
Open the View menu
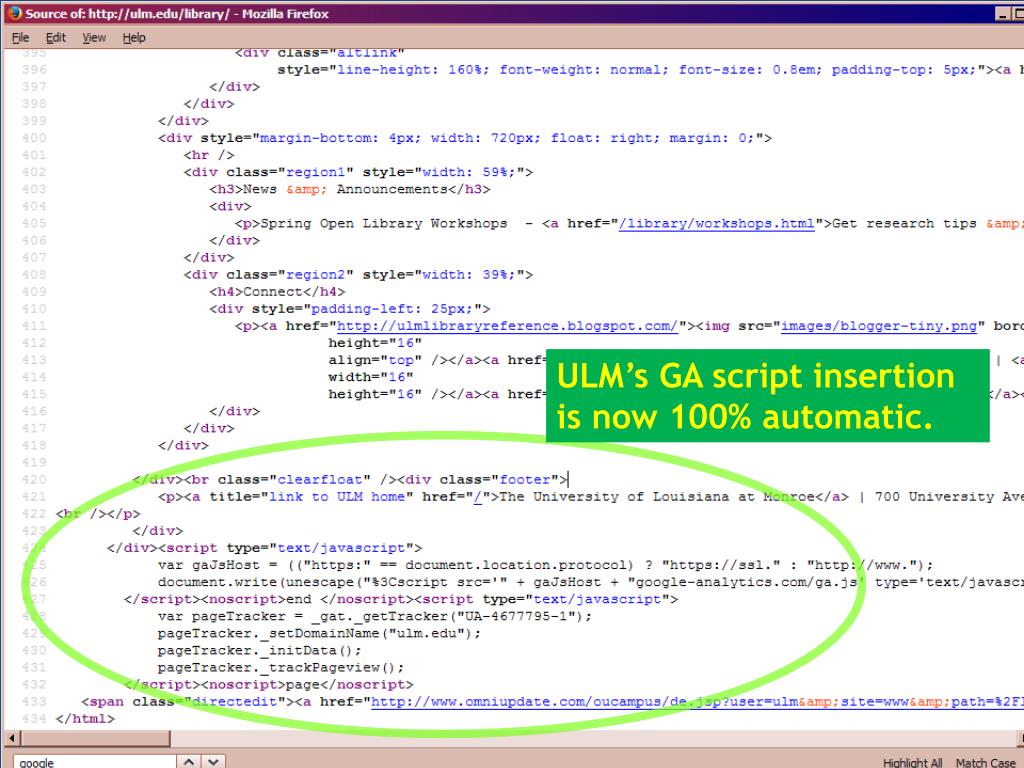click(x=94, y=38)
